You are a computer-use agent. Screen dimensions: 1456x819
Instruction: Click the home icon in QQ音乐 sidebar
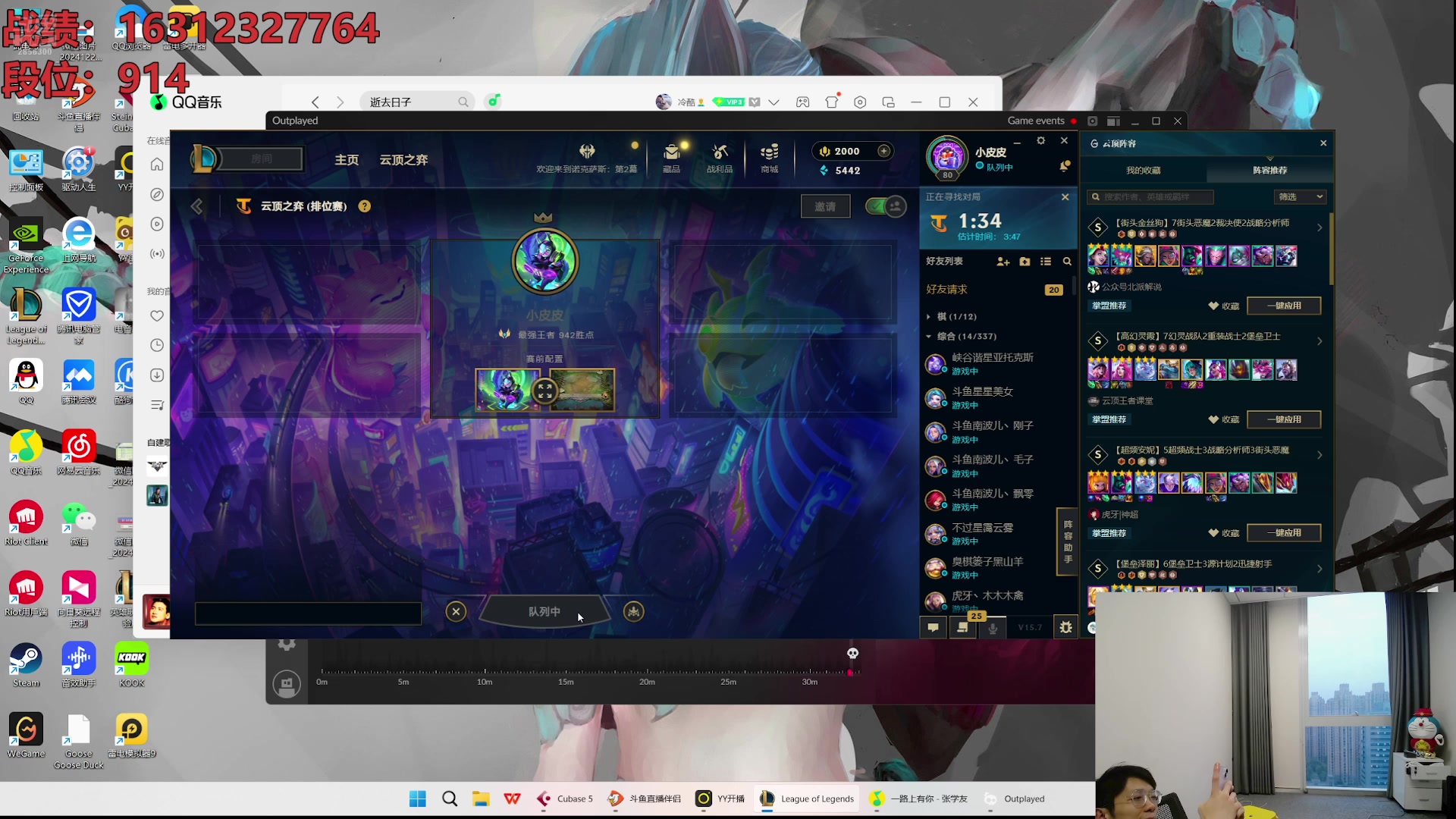(157, 165)
